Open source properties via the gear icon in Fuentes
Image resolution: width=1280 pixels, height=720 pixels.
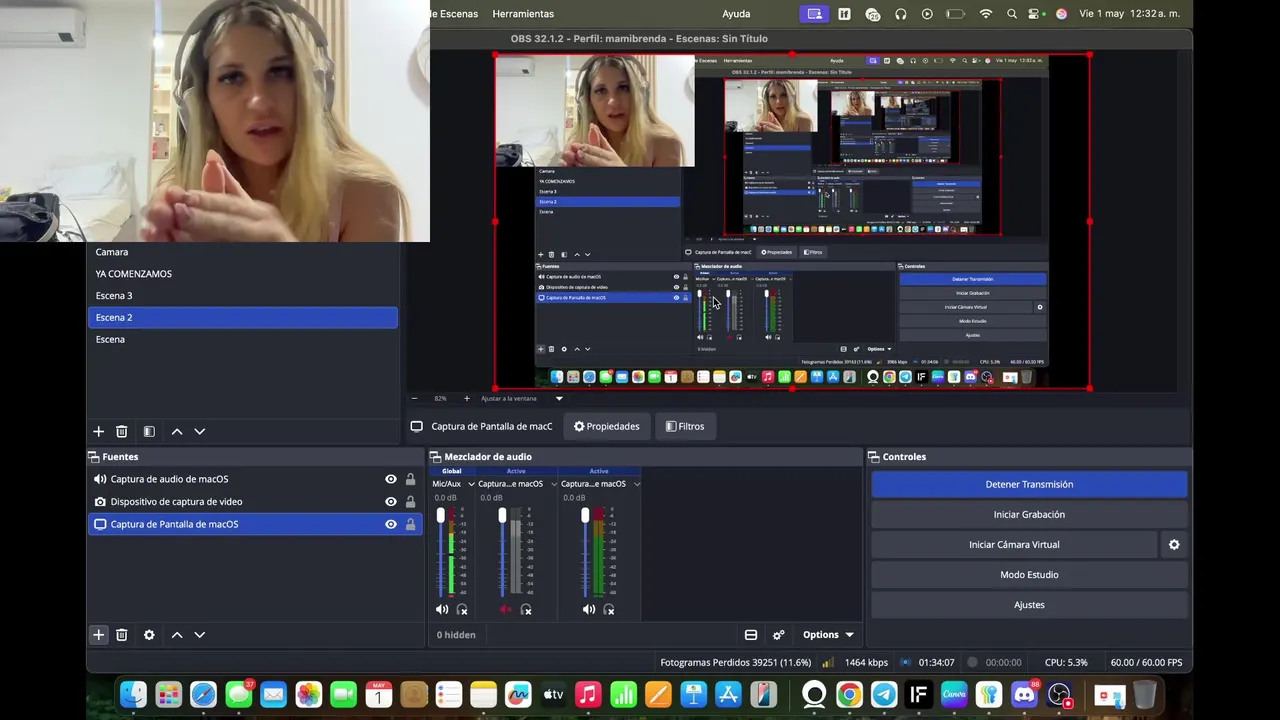[x=149, y=635]
